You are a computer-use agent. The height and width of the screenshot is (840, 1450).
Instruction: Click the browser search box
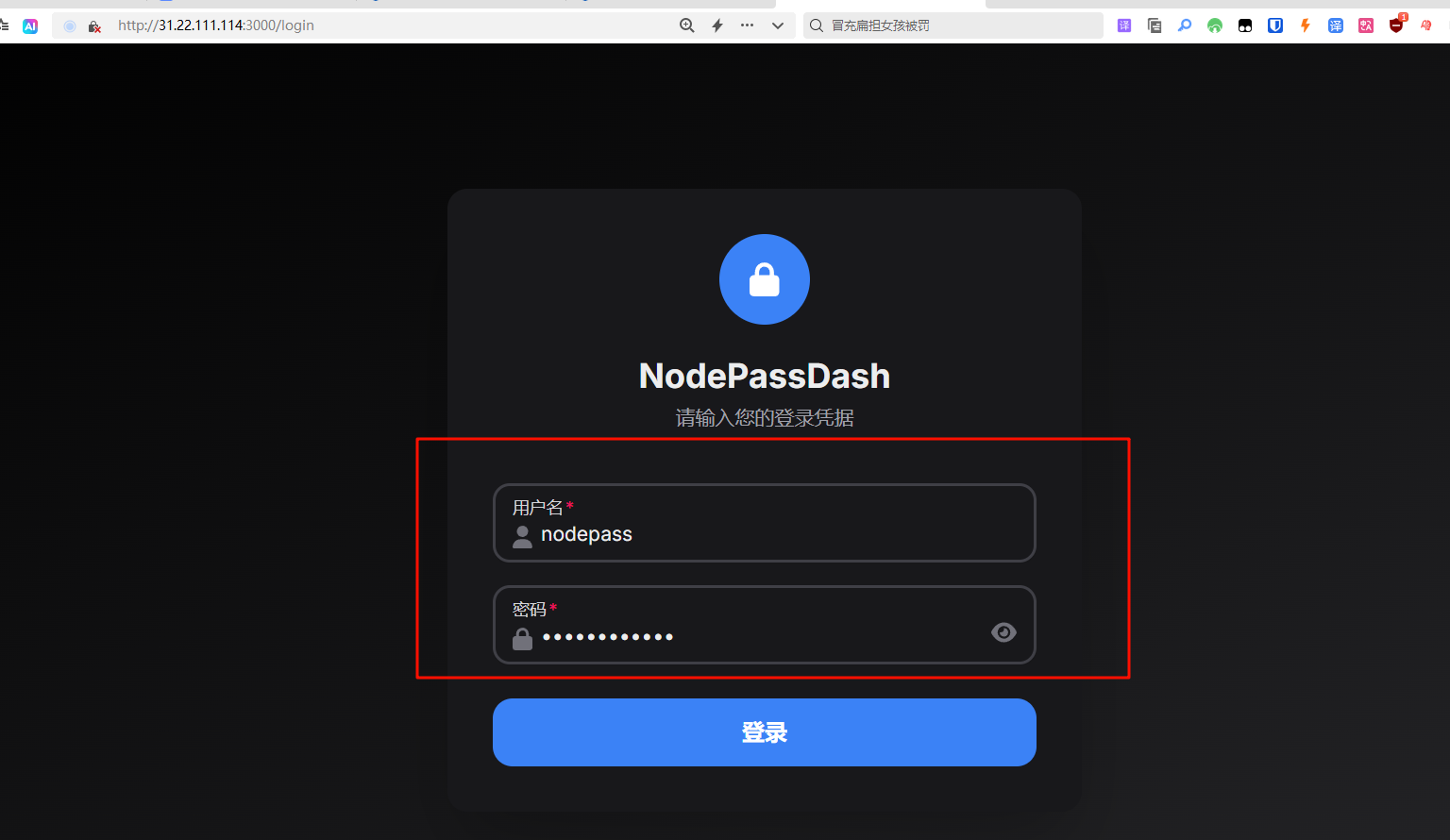tap(953, 25)
